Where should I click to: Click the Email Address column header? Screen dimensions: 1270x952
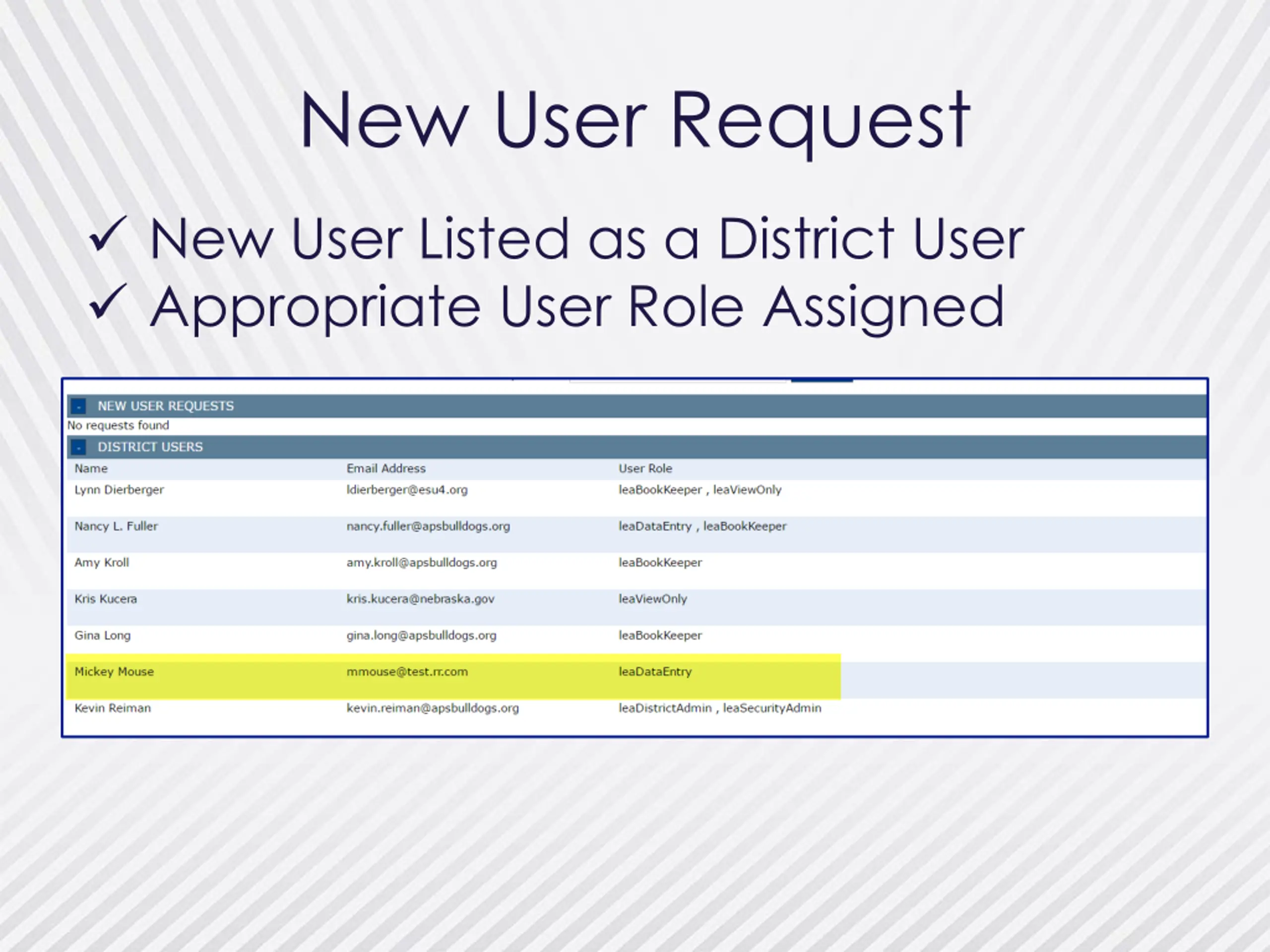click(386, 468)
